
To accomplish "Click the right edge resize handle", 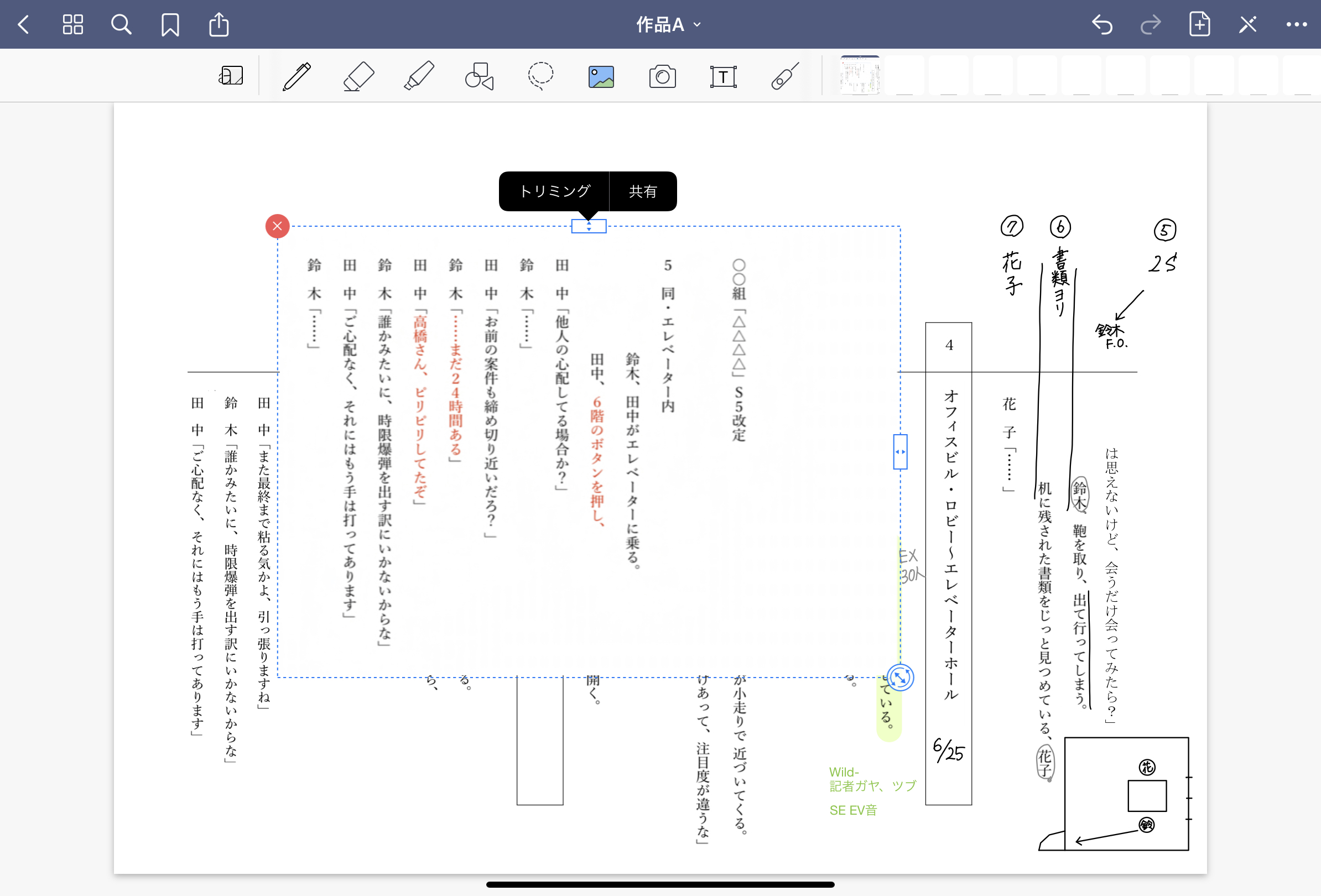I will point(901,452).
